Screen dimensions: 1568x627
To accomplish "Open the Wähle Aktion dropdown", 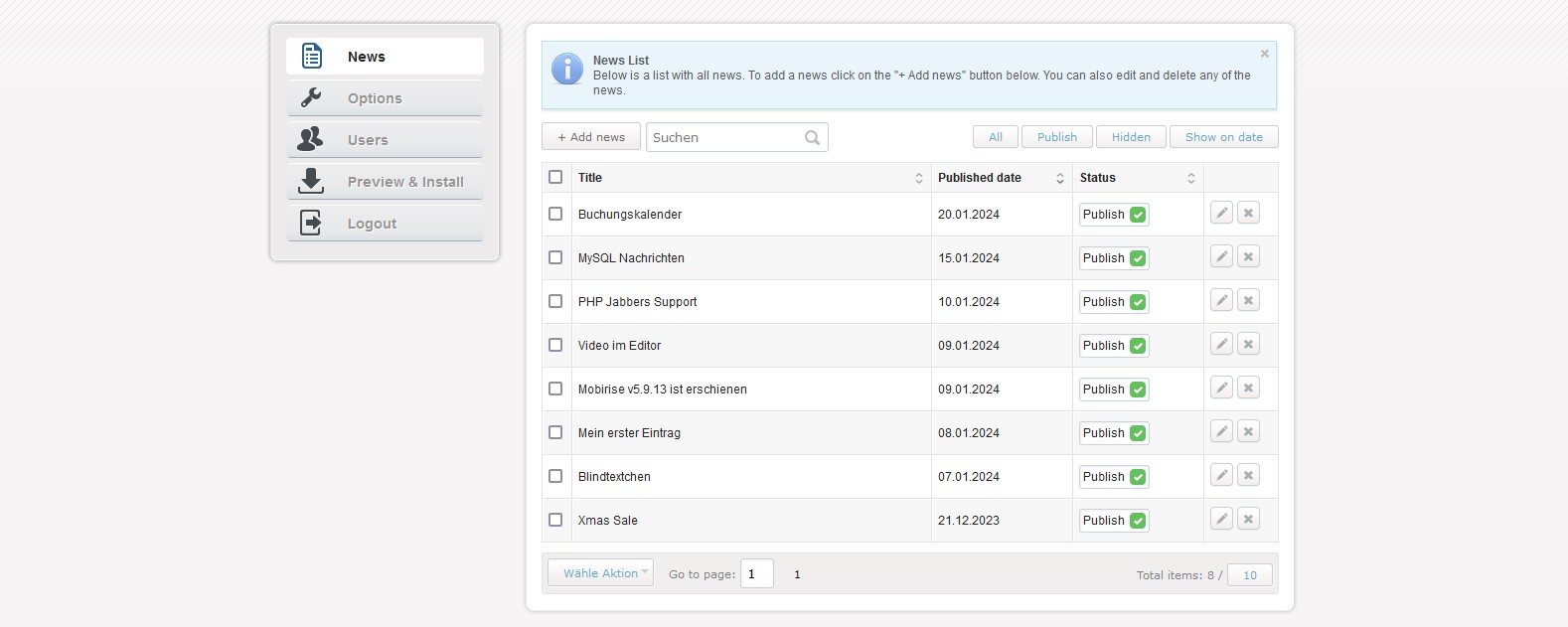I will (x=600, y=572).
